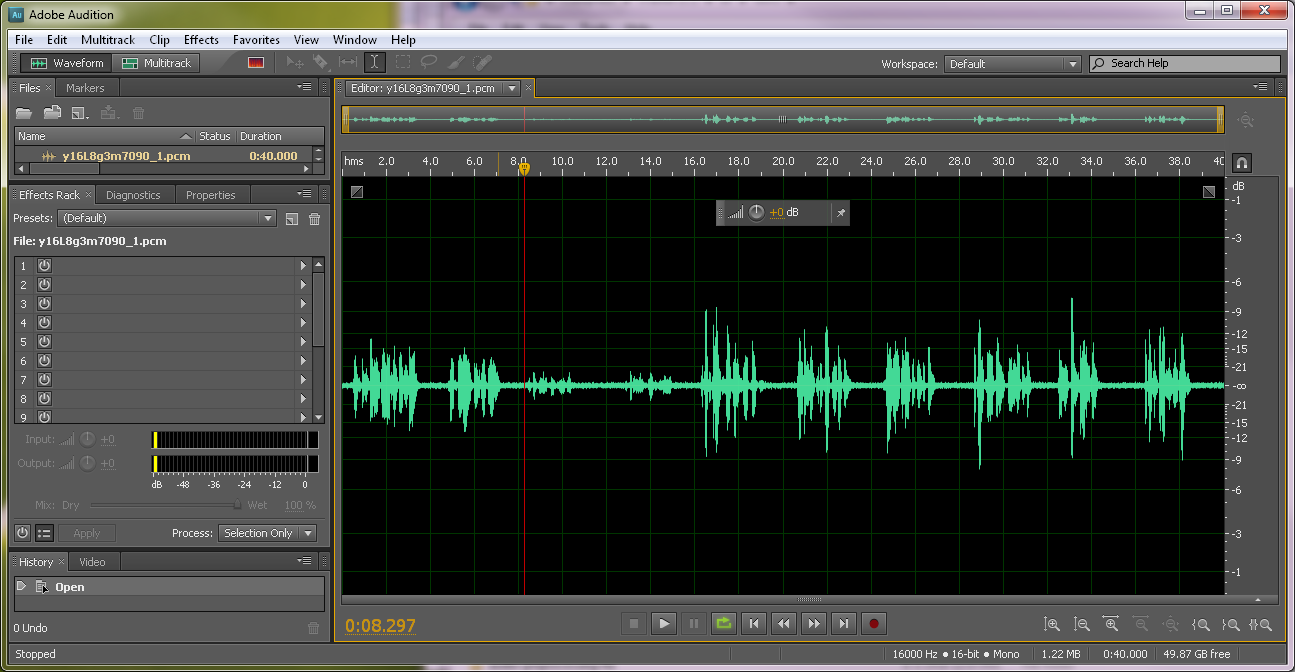Switch to the Multitrack view
Screen dimensions: 1295x672
click(157, 62)
